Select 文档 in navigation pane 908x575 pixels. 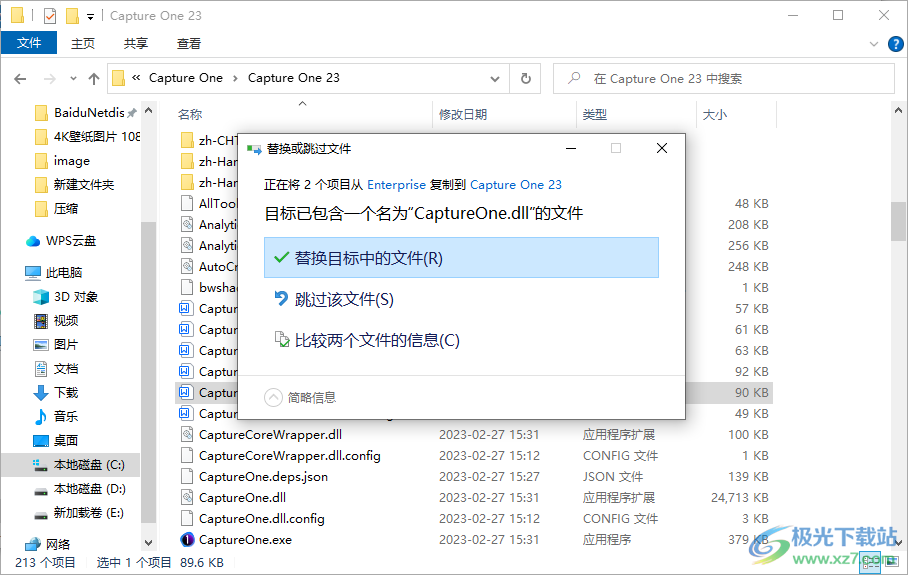(x=65, y=368)
